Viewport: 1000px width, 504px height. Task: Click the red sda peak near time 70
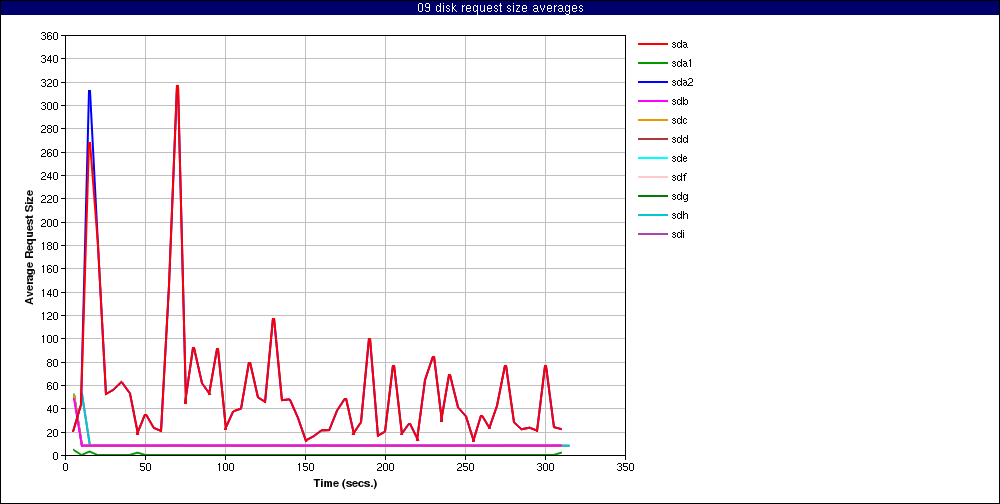177,86
